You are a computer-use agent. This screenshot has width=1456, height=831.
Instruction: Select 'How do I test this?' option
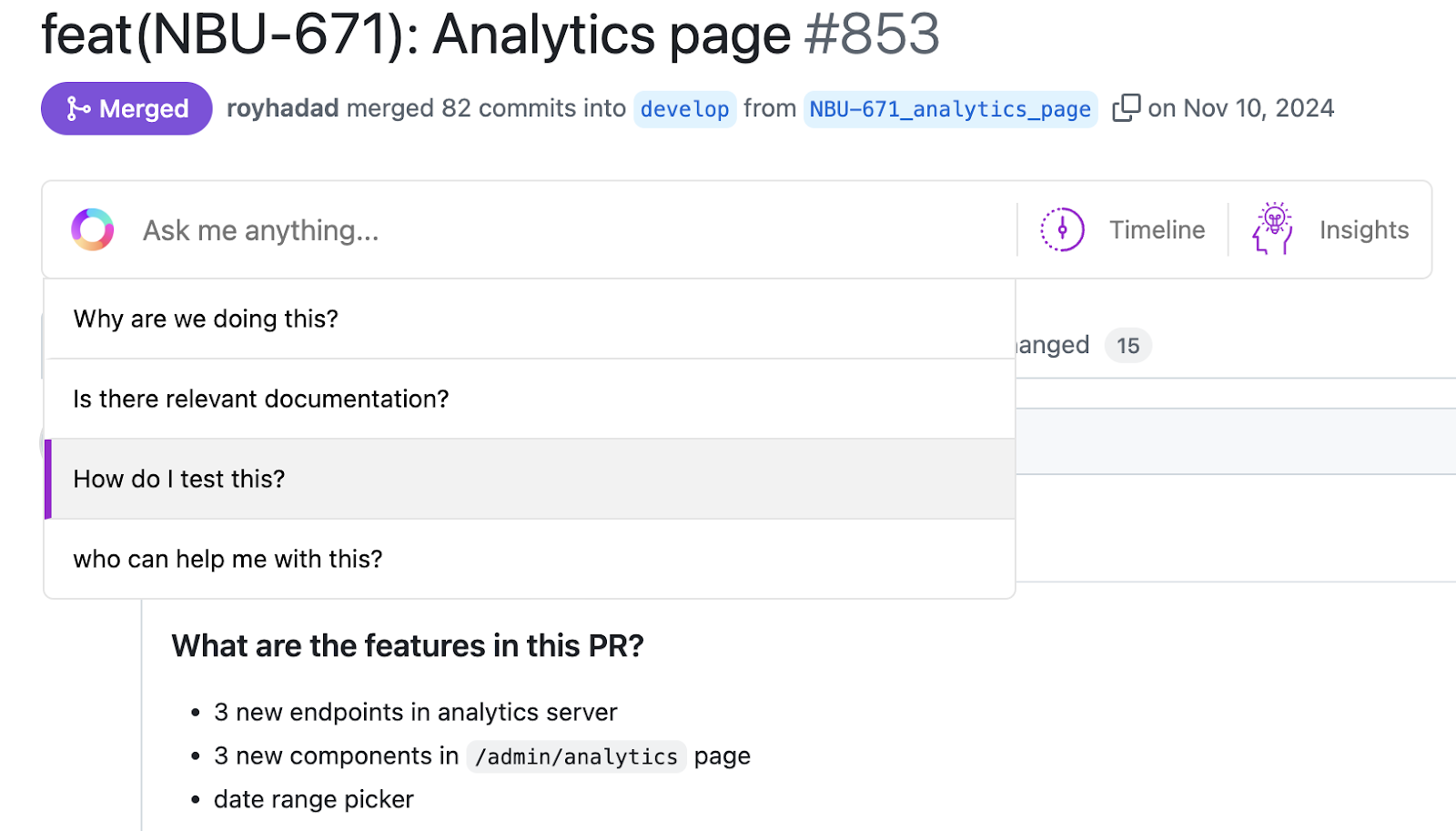530,479
